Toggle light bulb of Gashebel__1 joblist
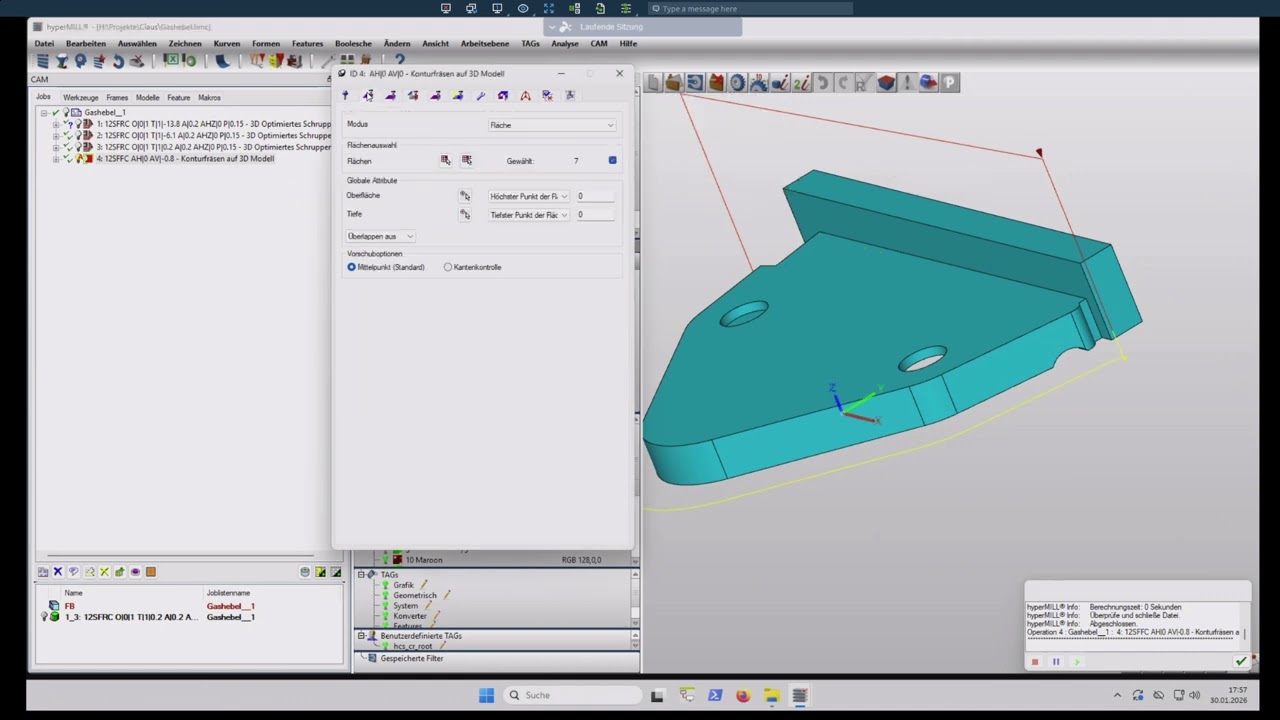The height and width of the screenshot is (720, 1280). pyautogui.click(x=66, y=112)
